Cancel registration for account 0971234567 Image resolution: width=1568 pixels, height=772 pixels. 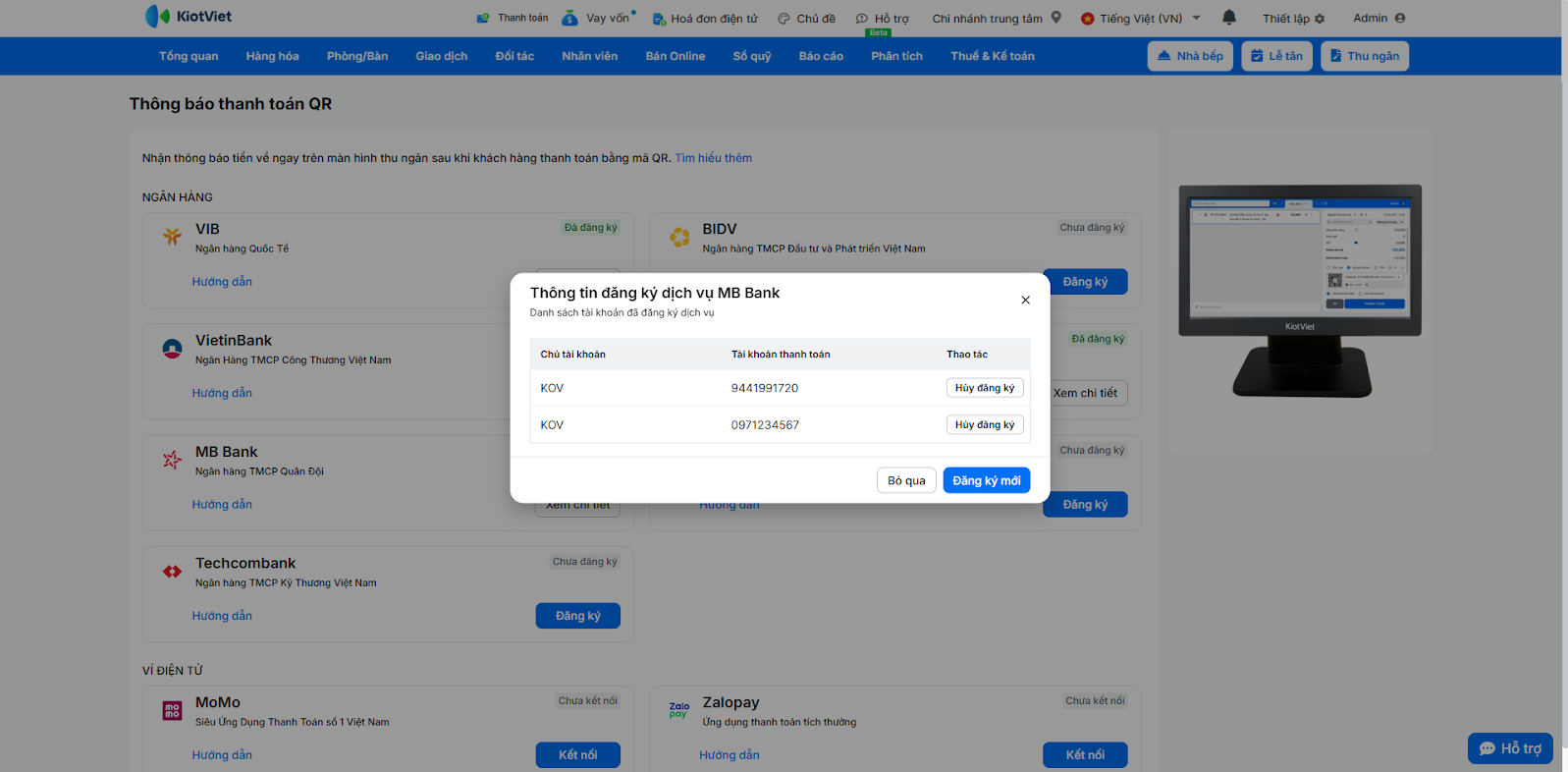(985, 425)
